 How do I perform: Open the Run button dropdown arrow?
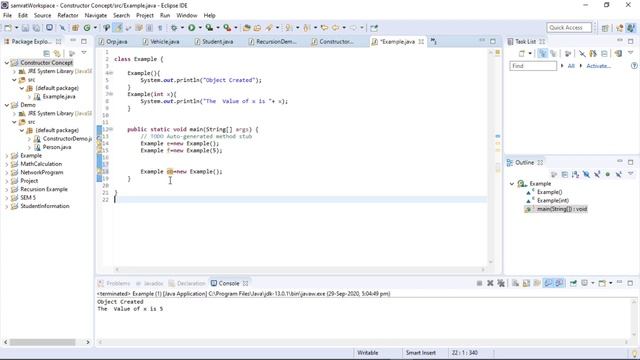(x=200, y=28)
